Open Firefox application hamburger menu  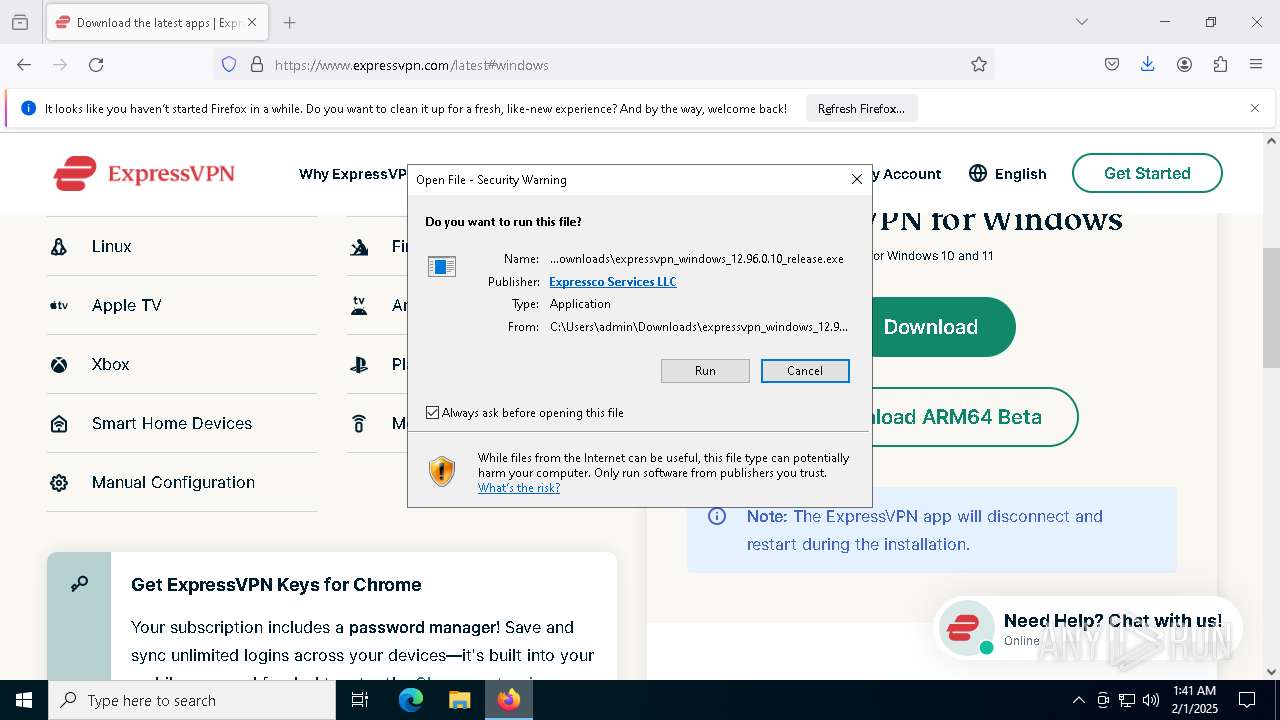point(1256,65)
